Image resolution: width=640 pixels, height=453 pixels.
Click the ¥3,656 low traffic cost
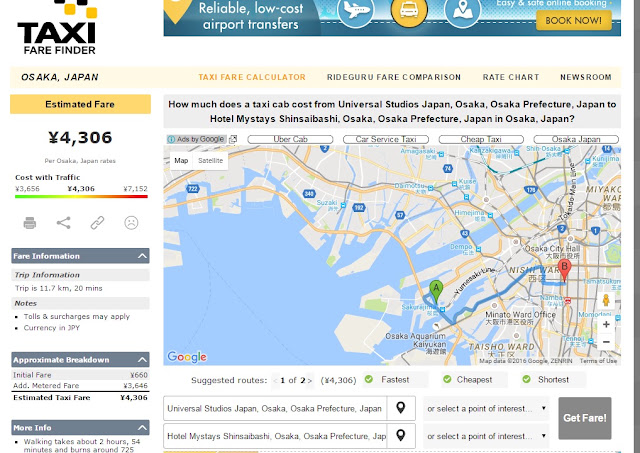pos(27,189)
